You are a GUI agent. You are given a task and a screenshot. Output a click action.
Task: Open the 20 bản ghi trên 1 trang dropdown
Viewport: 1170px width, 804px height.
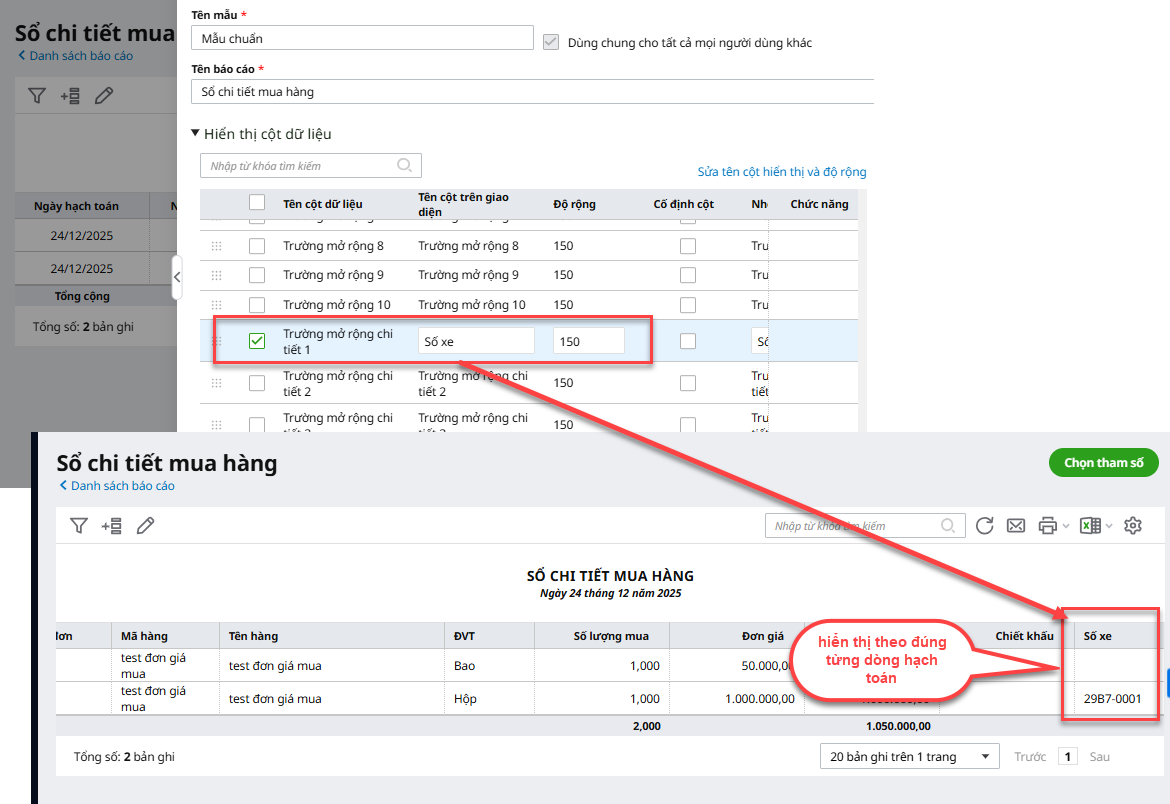(909, 757)
